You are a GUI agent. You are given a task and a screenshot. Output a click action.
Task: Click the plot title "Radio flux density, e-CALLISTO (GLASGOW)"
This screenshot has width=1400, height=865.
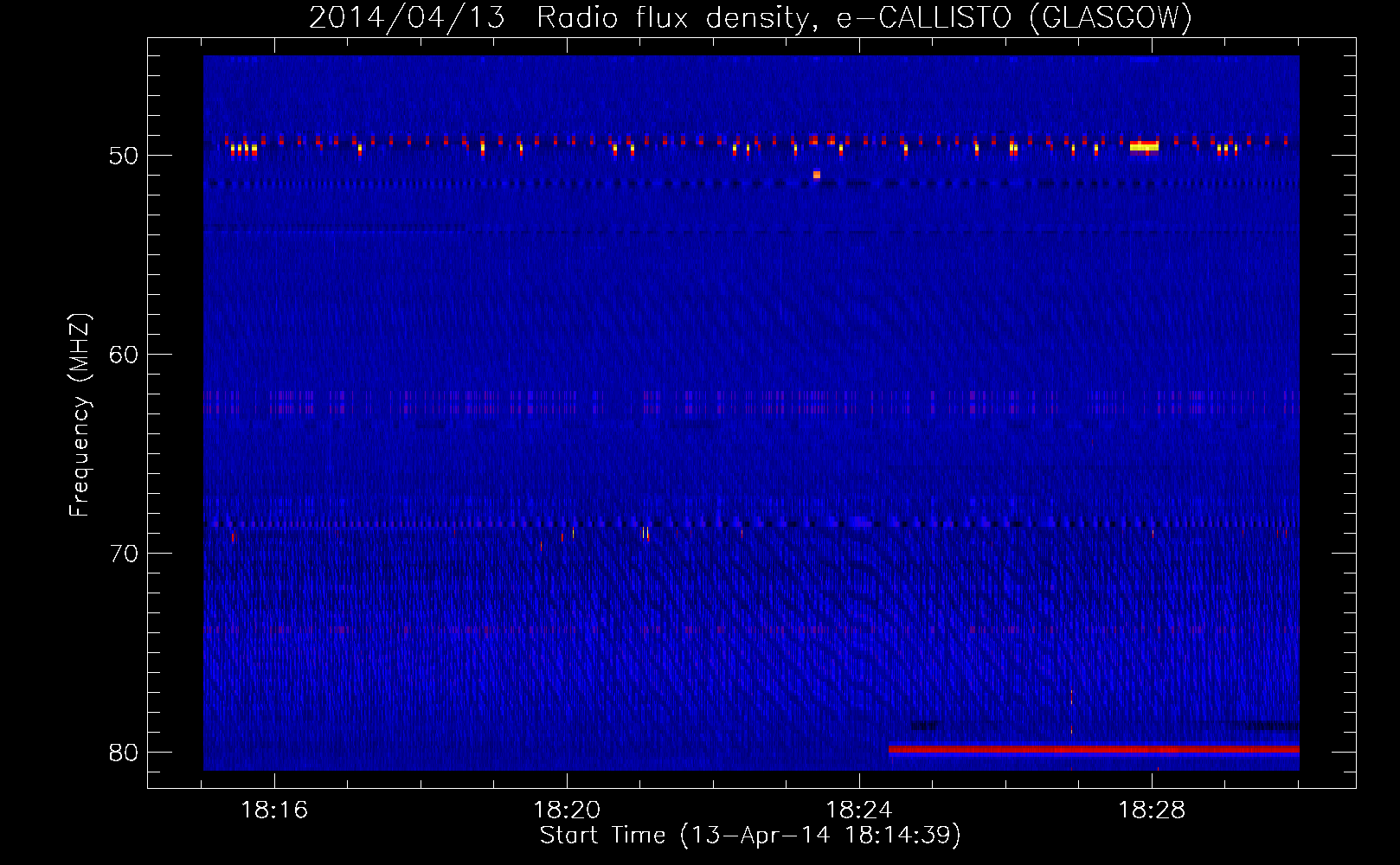click(864, 17)
